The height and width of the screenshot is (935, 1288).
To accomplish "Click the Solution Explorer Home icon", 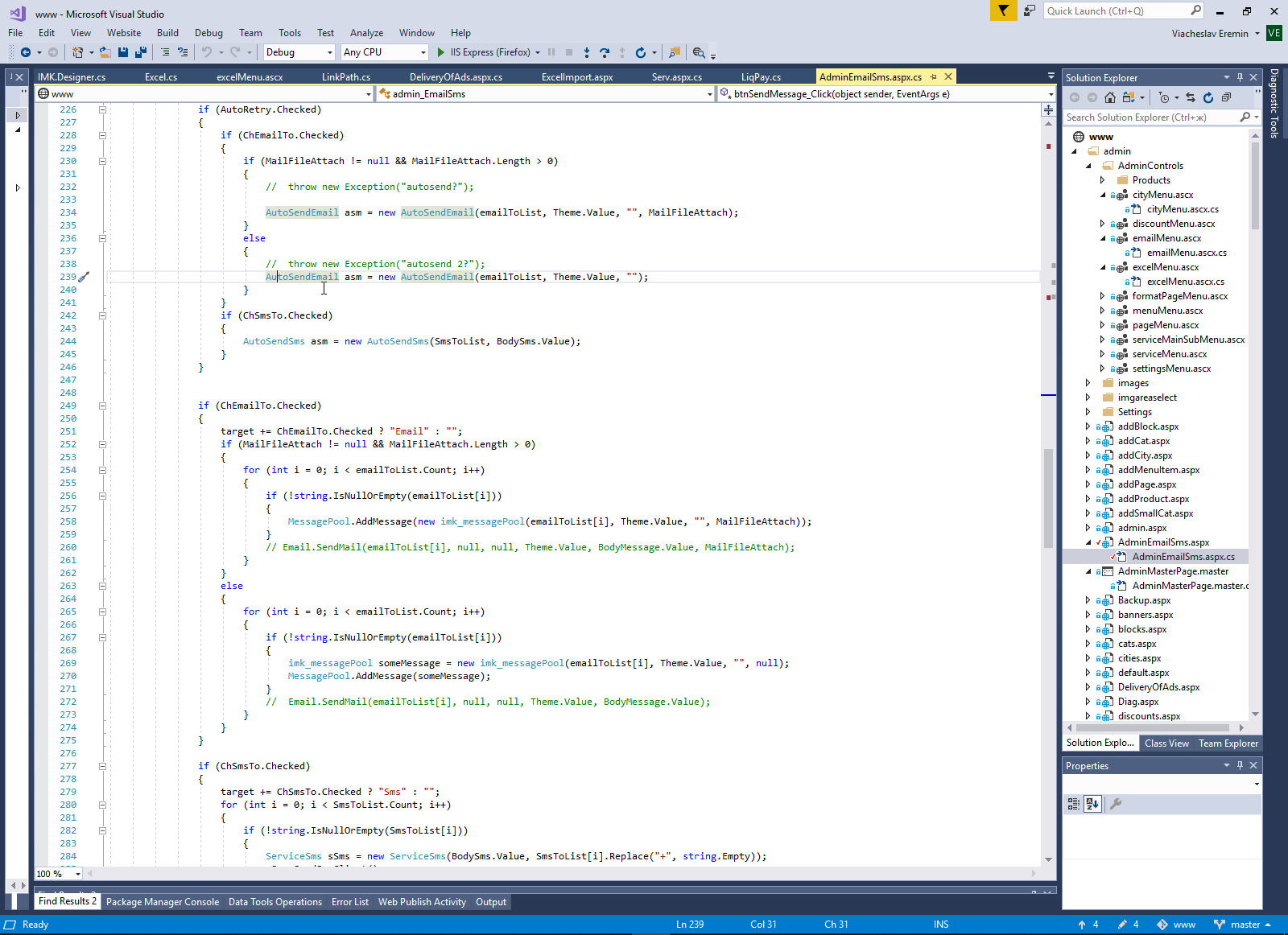I will (x=1110, y=97).
